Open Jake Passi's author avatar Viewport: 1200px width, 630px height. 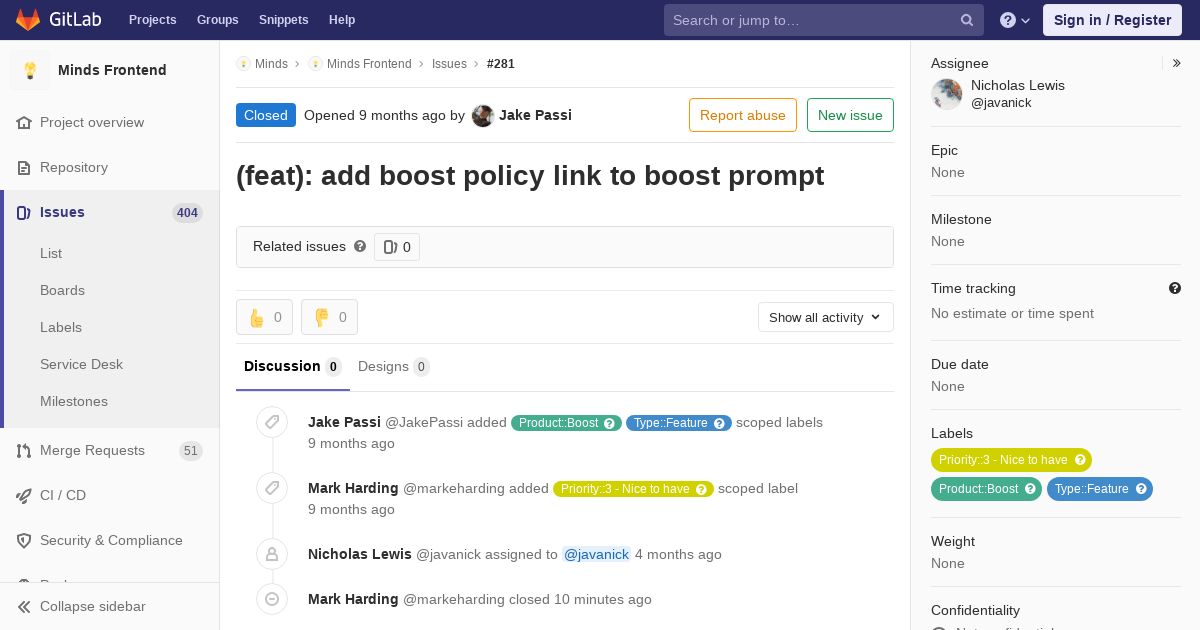(483, 116)
